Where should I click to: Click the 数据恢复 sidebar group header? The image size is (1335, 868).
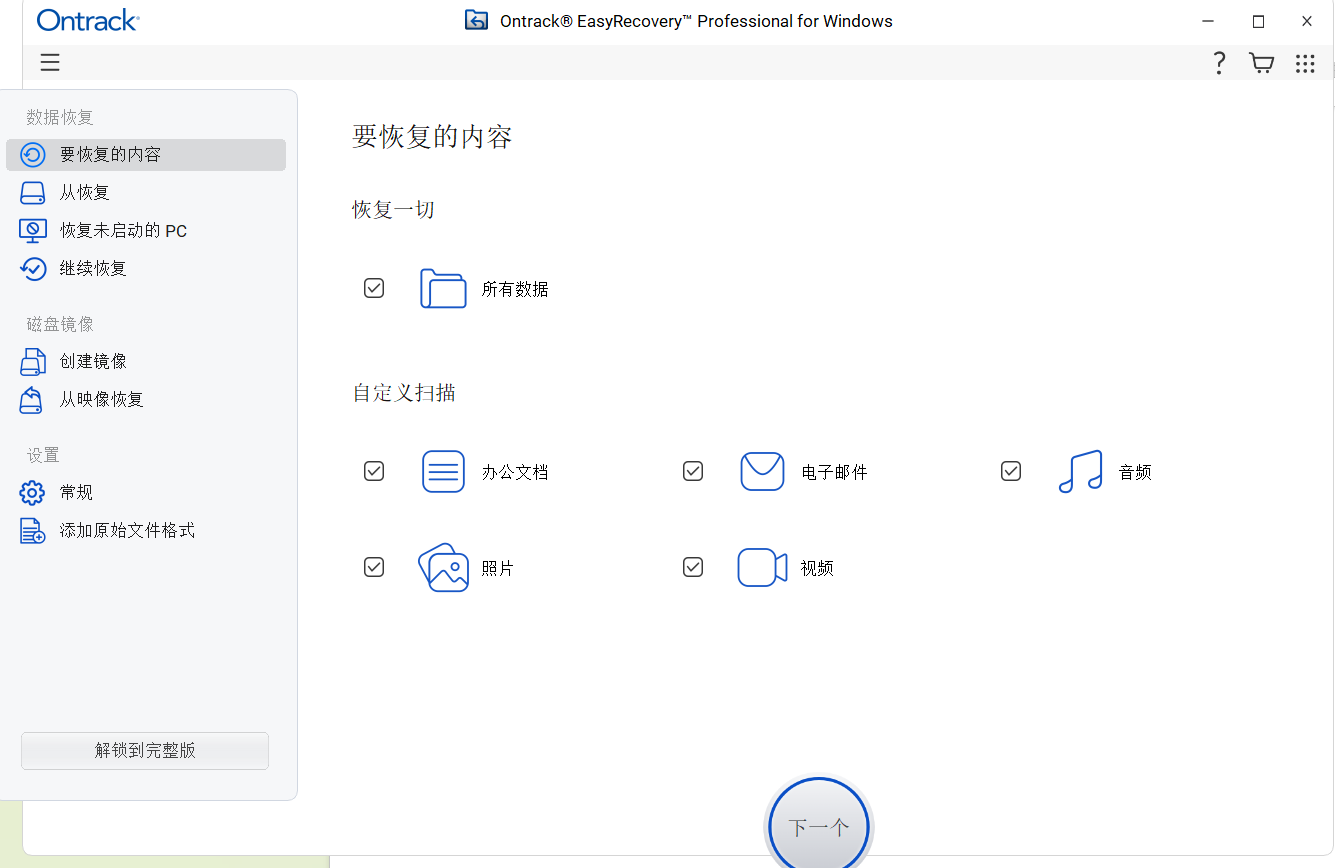[x=60, y=117]
